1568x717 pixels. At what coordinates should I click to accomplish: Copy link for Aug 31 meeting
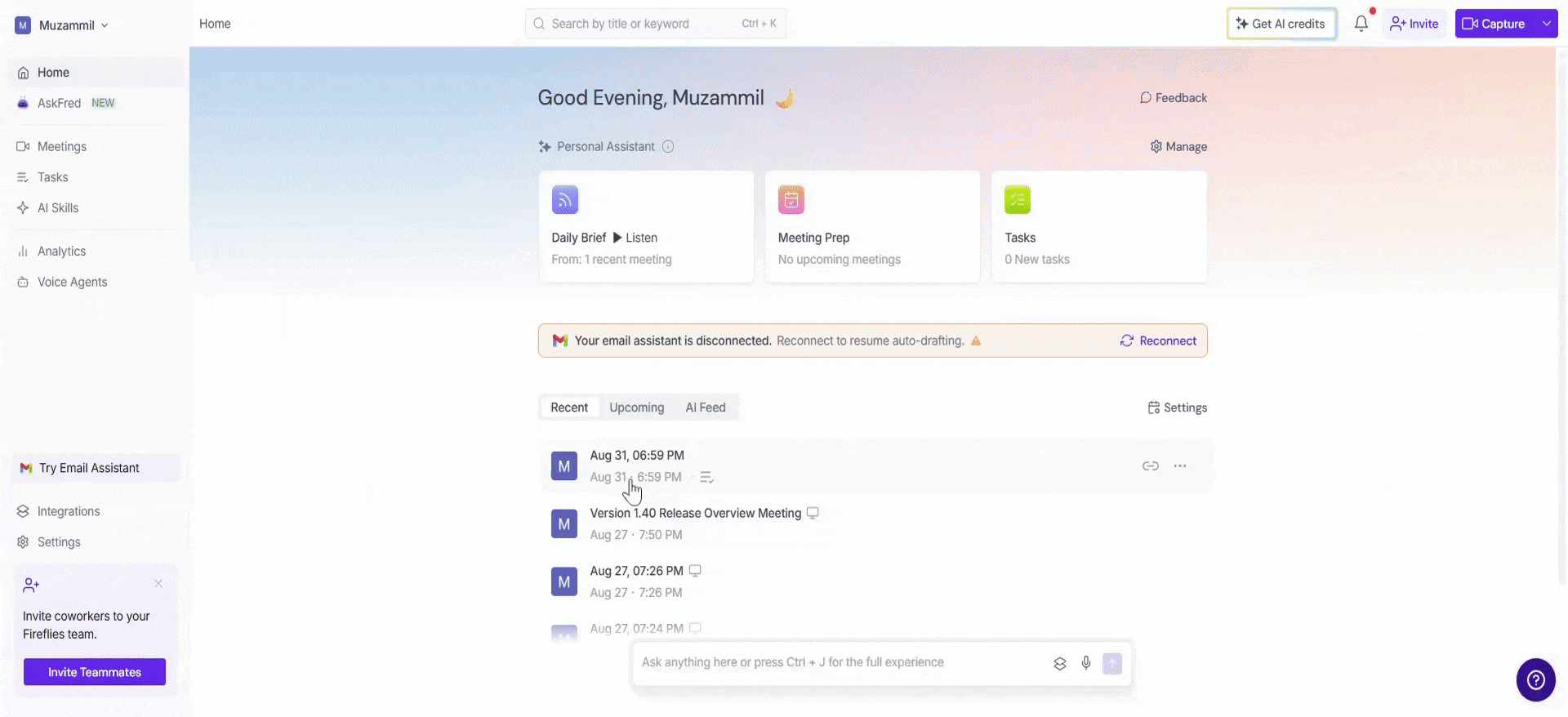coord(1151,466)
